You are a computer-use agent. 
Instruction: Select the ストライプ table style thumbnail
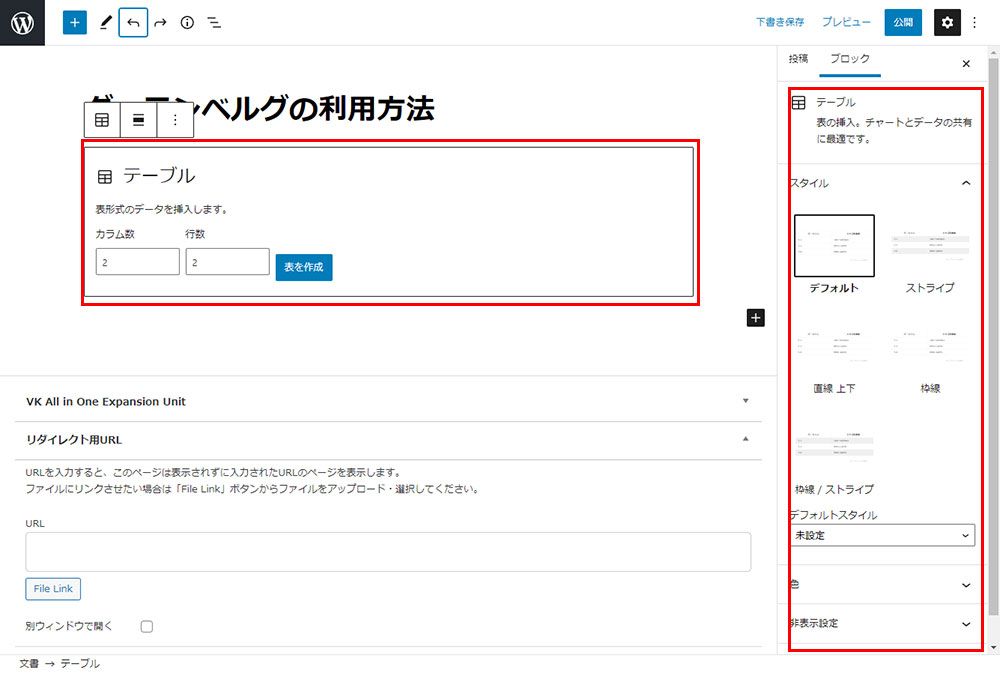[x=930, y=246]
